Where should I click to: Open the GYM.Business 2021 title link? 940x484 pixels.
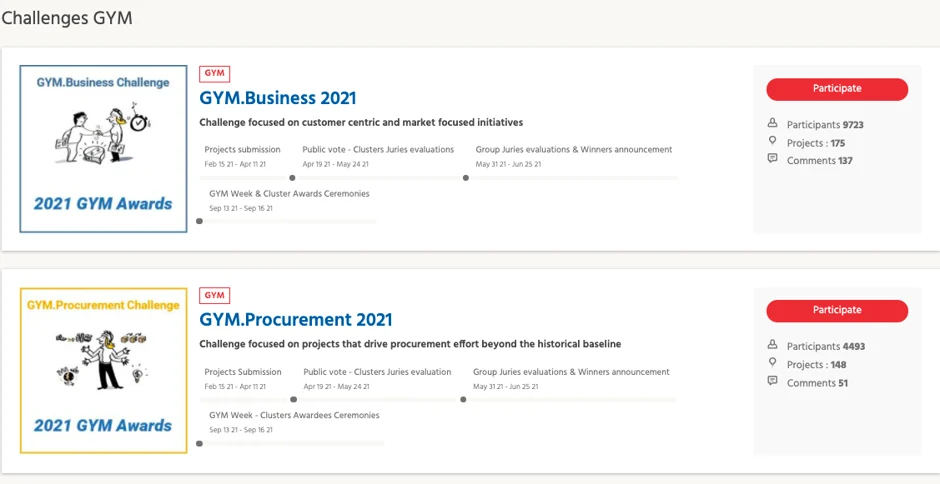coord(278,98)
